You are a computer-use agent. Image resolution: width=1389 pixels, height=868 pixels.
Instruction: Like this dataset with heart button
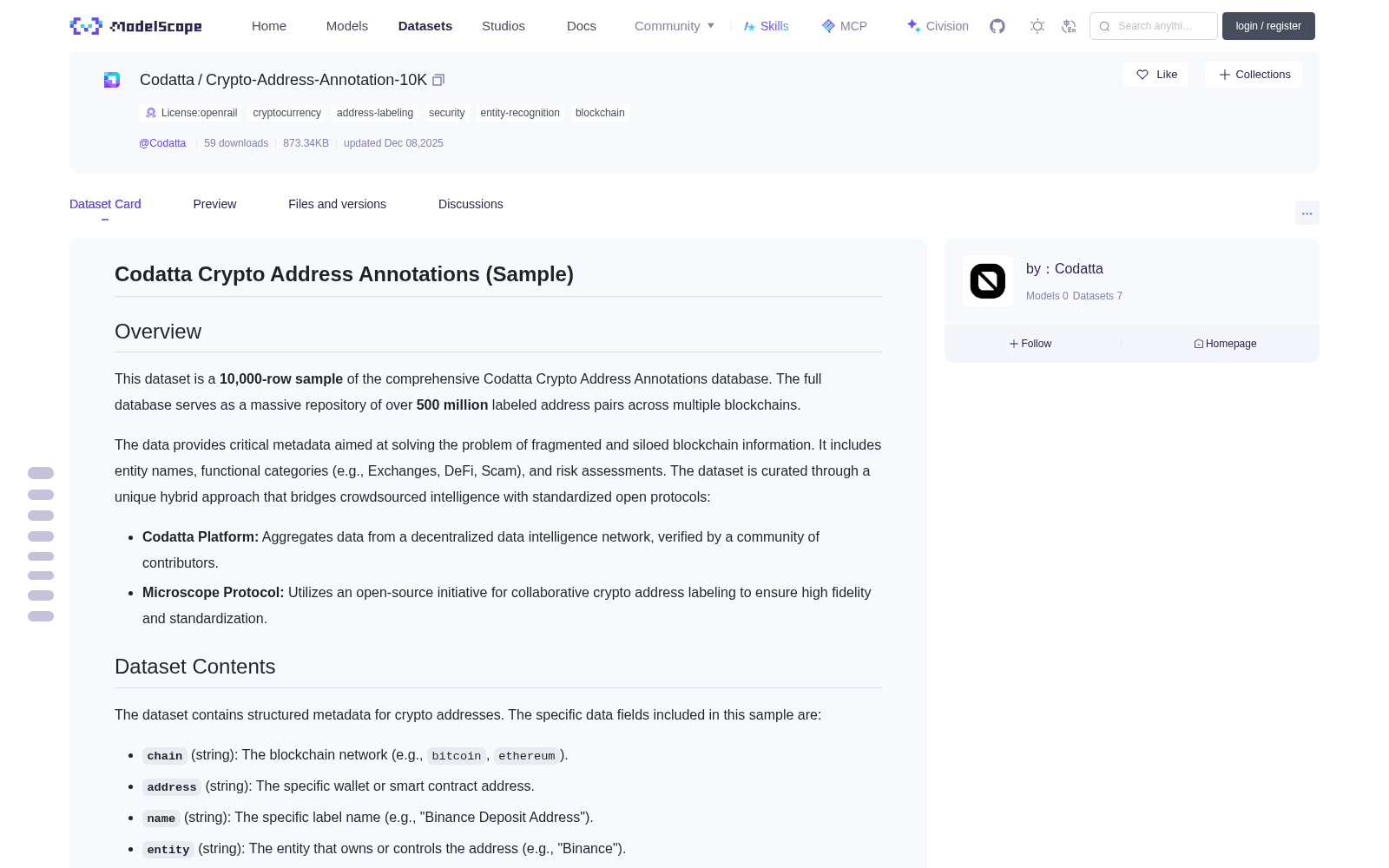[x=1155, y=75]
